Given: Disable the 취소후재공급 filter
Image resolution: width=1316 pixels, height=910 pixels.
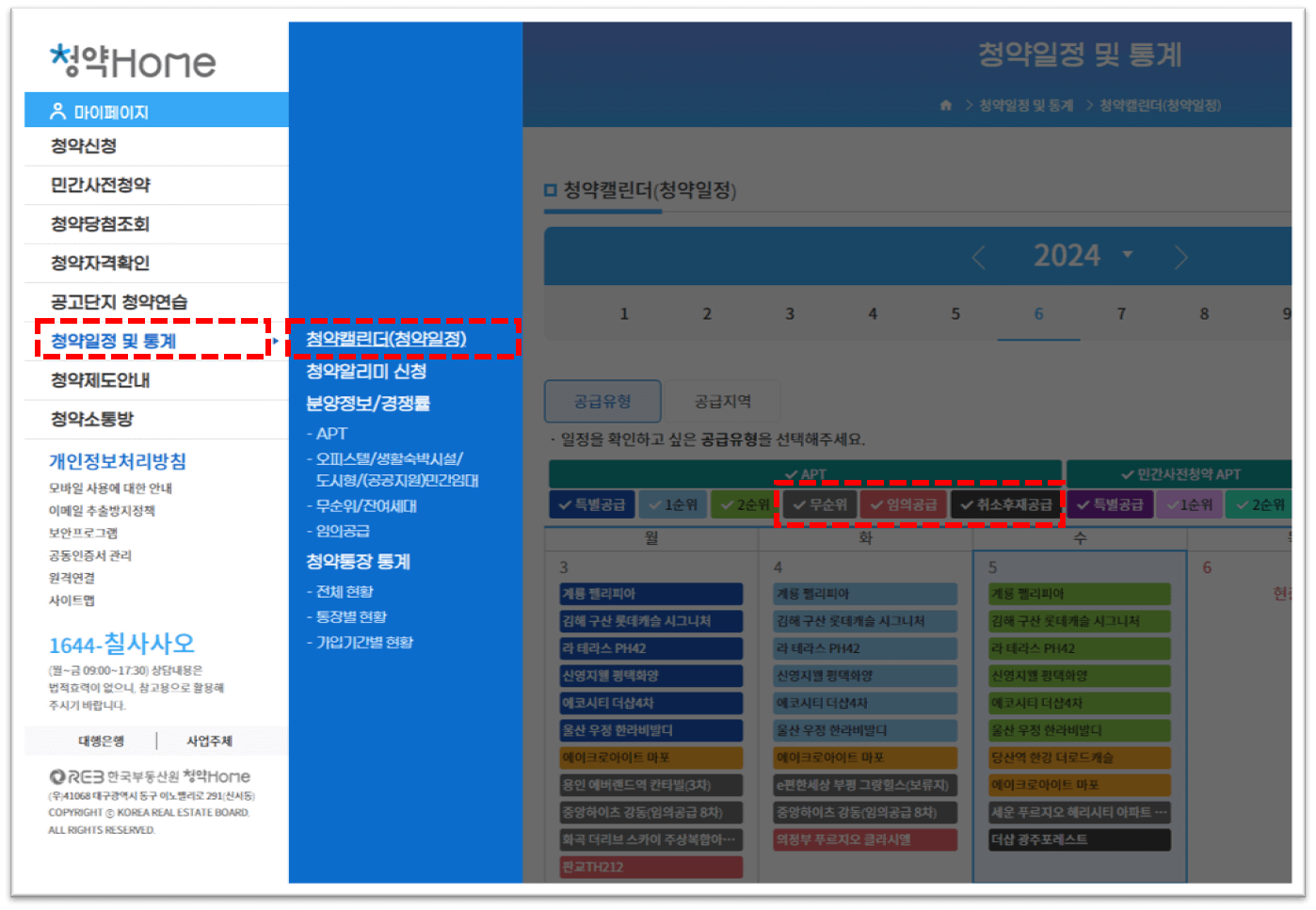Looking at the screenshot, I should tap(1003, 504).
